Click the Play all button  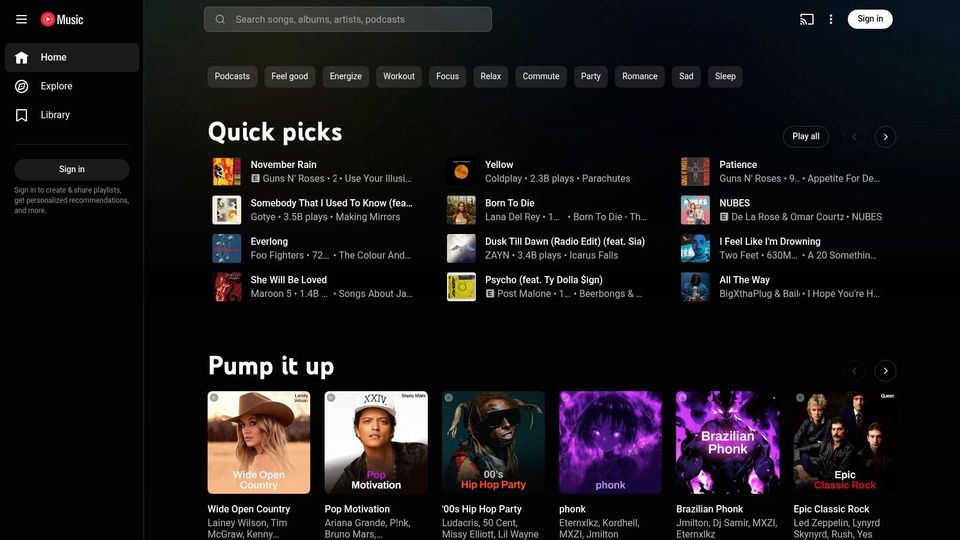(806, 137)
